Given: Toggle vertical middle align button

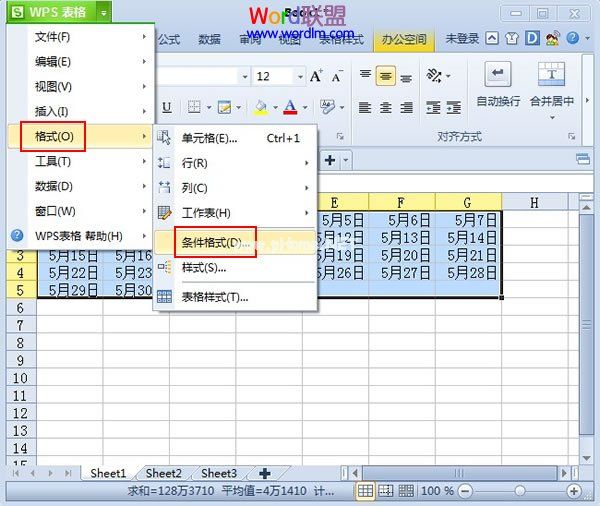Looking at the screenshot, I should 385,77.
